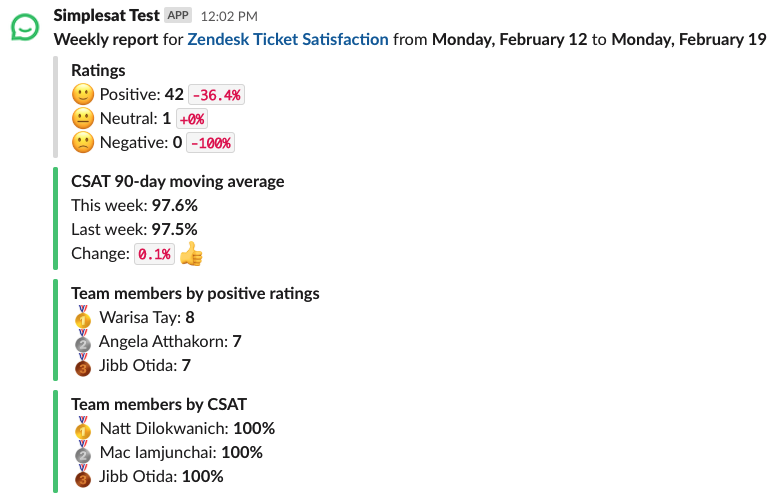The width and height of the screenshot is (777, 496).
Task: Click the Simplesat green chat avatar icon
Action: click(x=25, y=27)
